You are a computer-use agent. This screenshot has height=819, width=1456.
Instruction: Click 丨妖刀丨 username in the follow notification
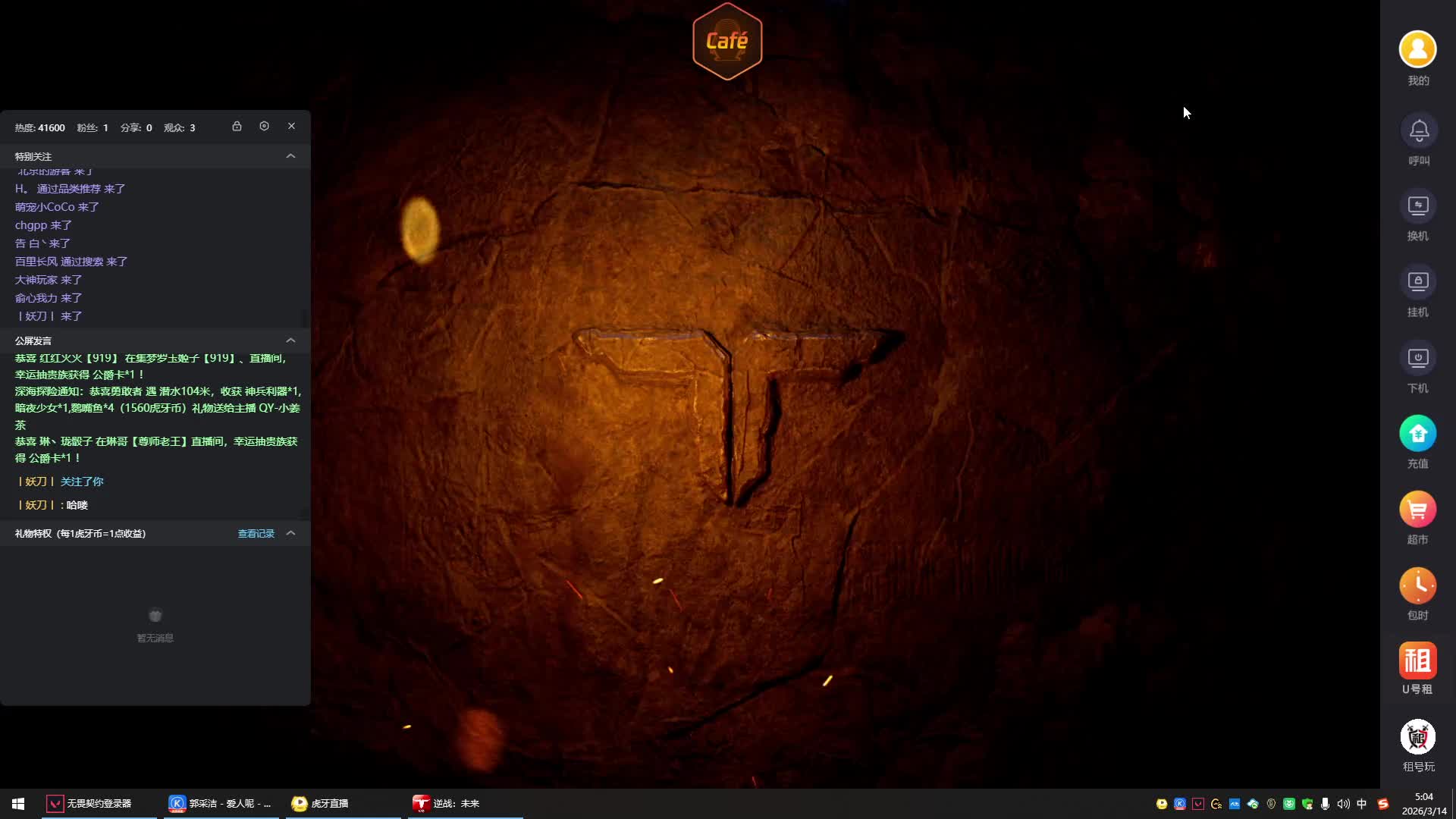pyautogui.click(x=36, y=482)
